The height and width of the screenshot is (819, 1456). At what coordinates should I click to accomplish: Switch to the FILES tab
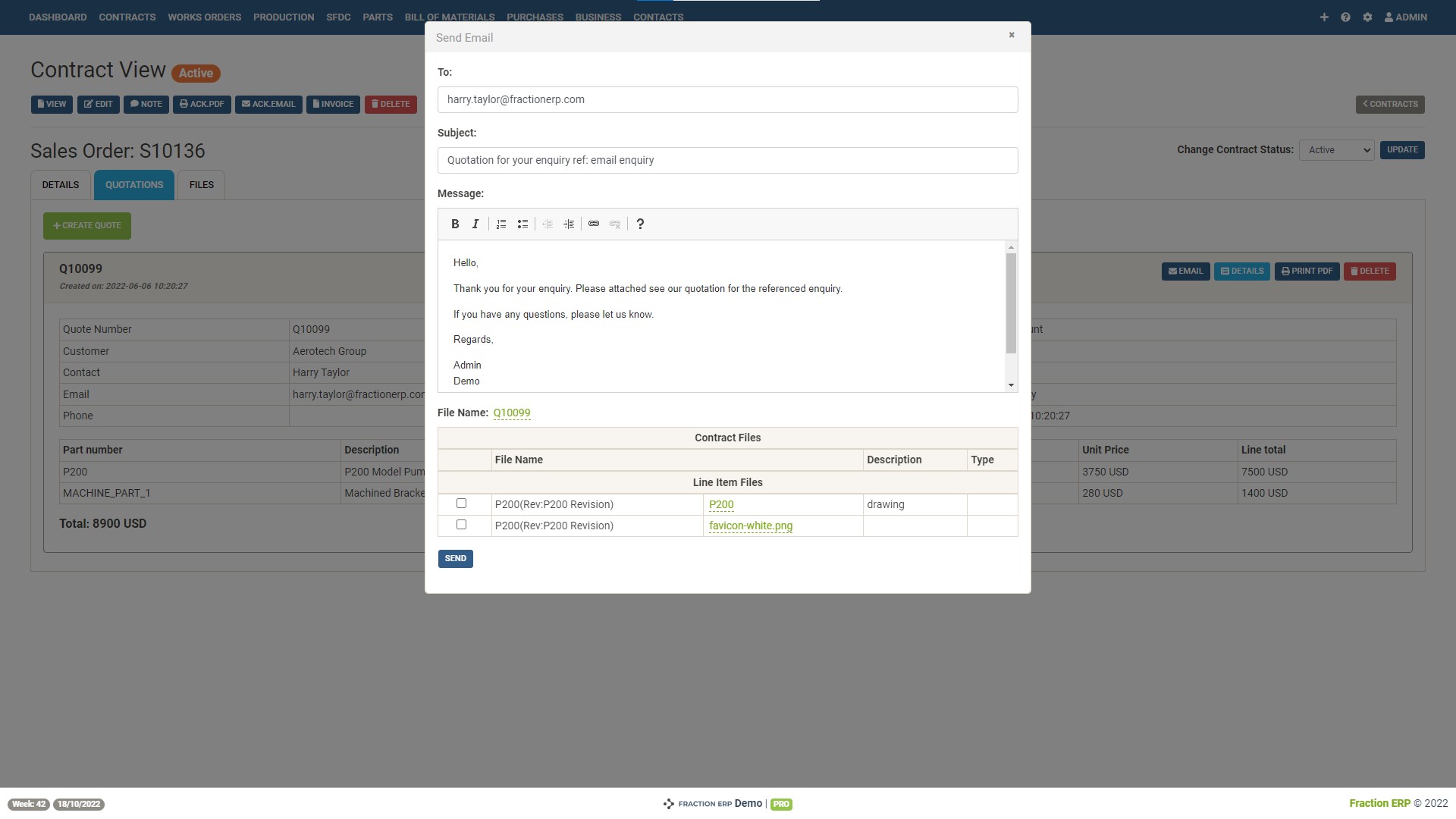coord(202,184)
